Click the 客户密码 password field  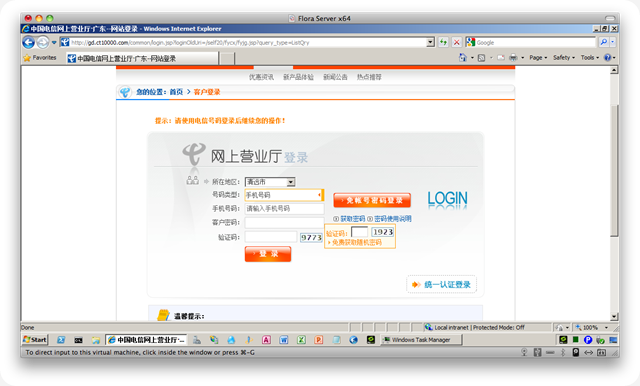[x=284, y=223]
